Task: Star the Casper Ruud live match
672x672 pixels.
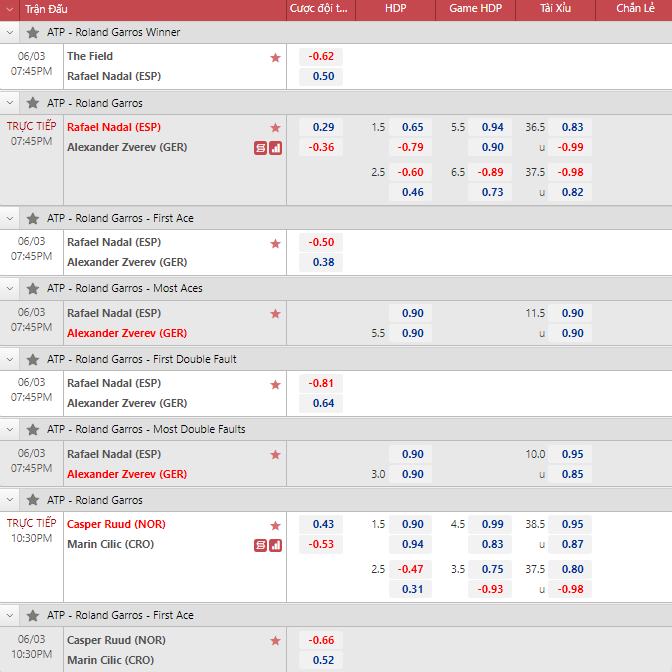Action: pos(275,525)
